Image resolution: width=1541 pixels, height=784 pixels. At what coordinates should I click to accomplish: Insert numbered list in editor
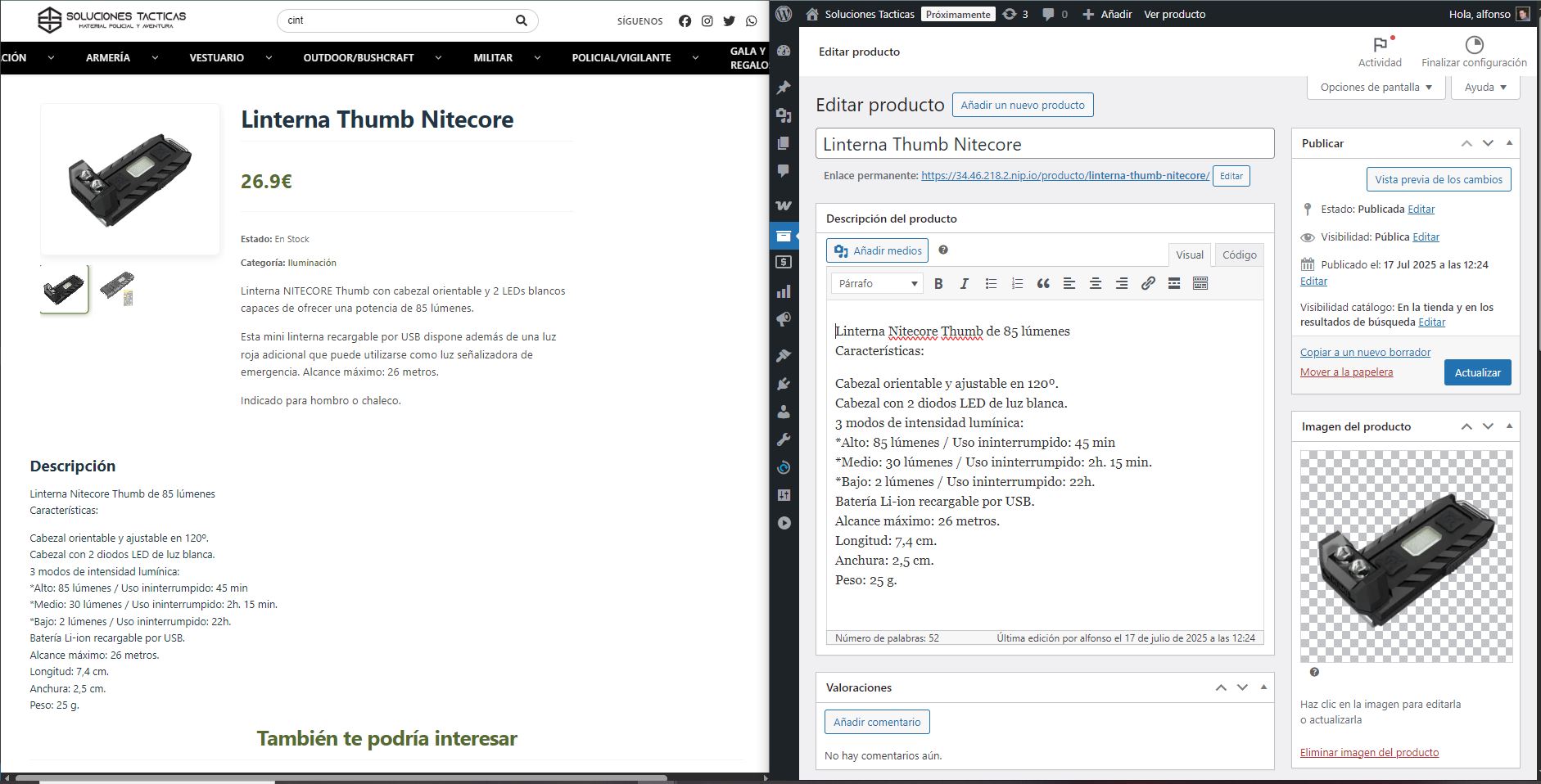click(1017, 283)
